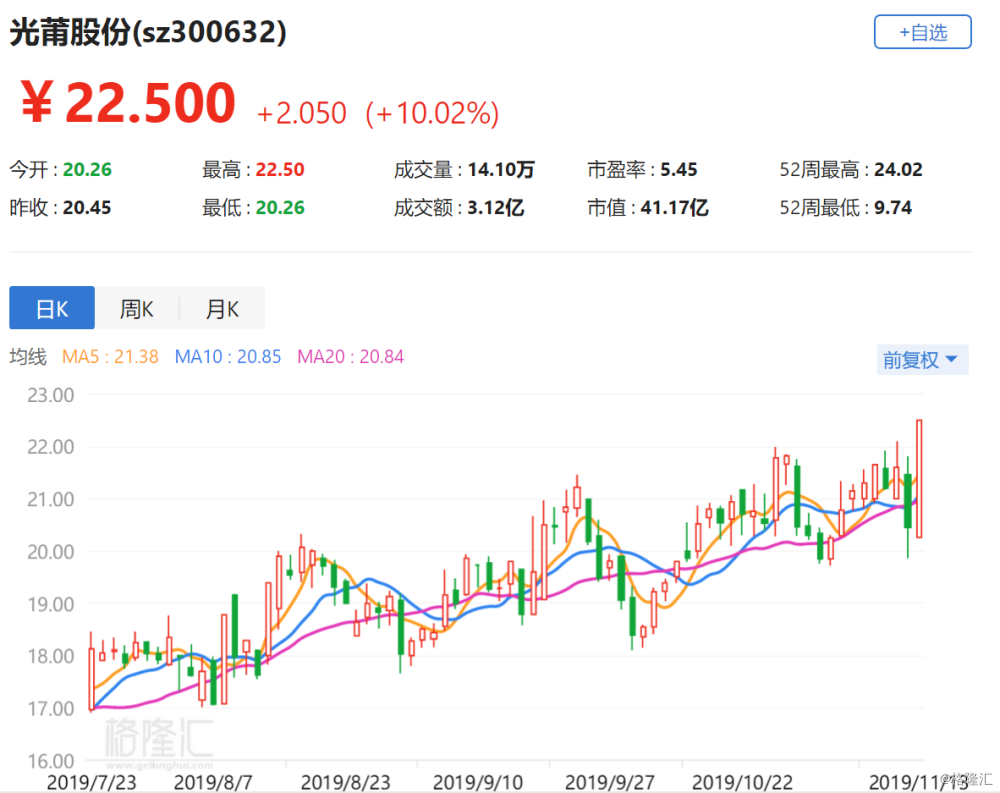Click the price change +2.050 value
1000x793 pixels.
point(302,114)
